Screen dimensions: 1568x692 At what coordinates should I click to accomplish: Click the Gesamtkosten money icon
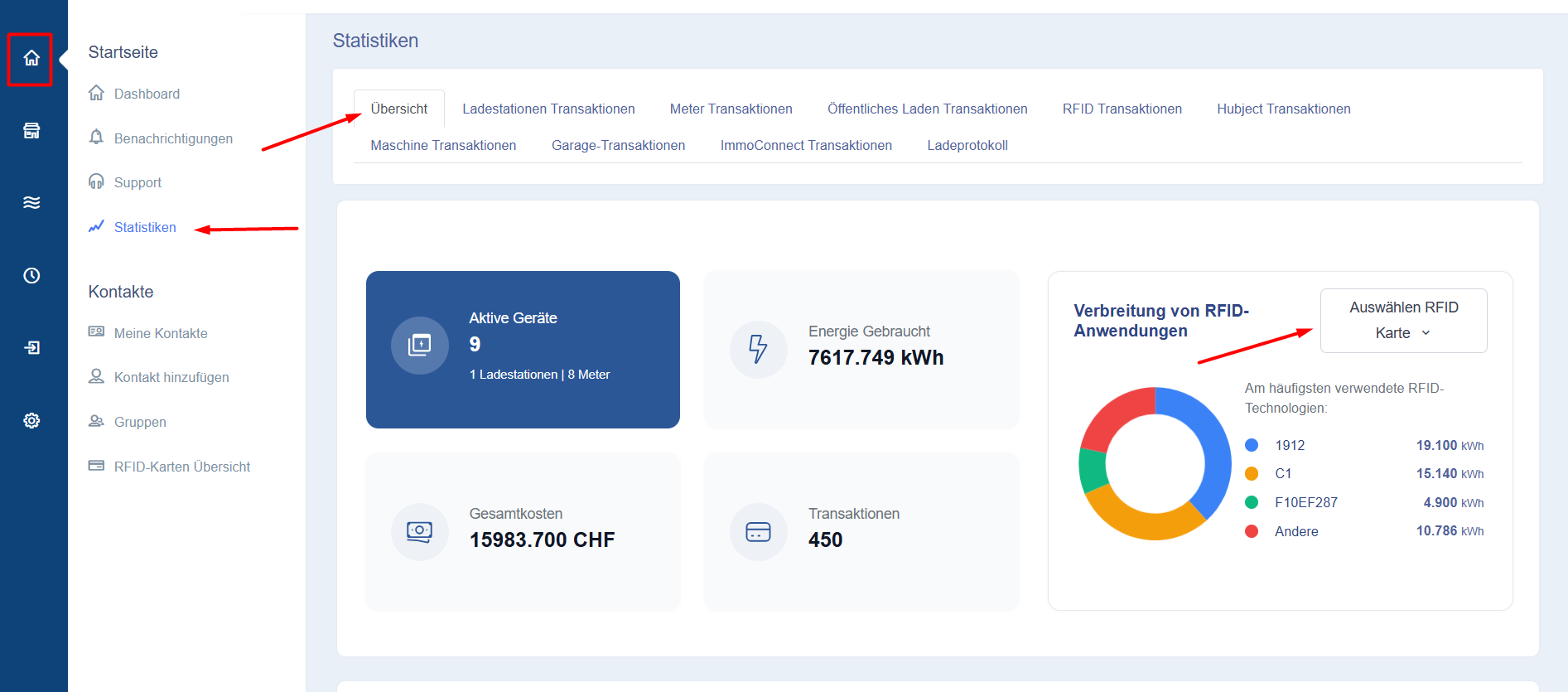(420, 532)
